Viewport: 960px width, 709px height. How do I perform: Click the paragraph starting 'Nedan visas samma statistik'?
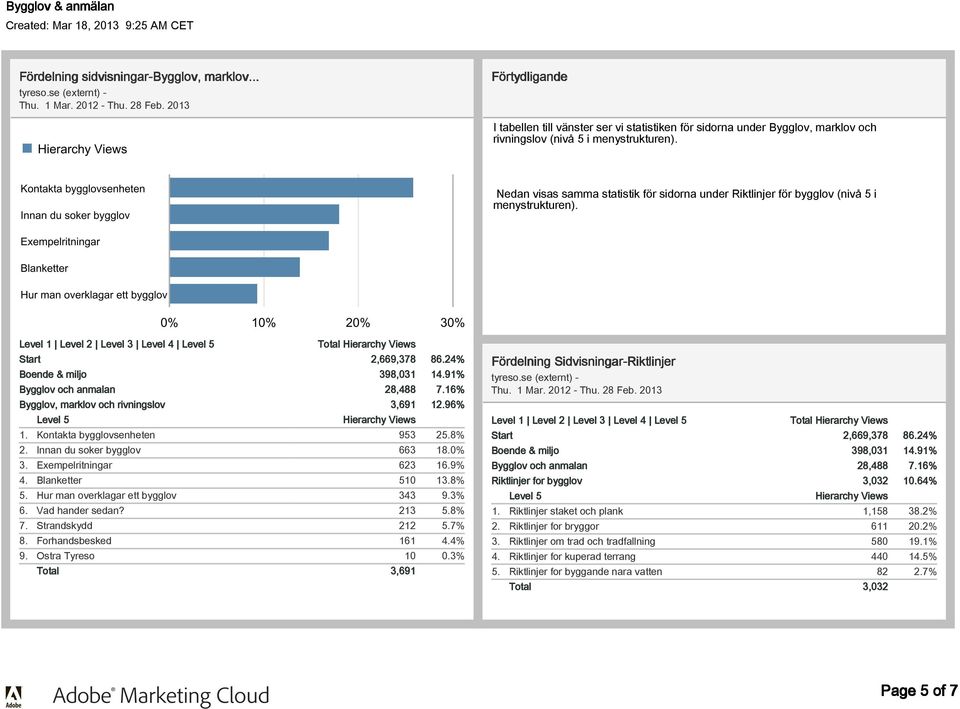(x=684, y=200)
